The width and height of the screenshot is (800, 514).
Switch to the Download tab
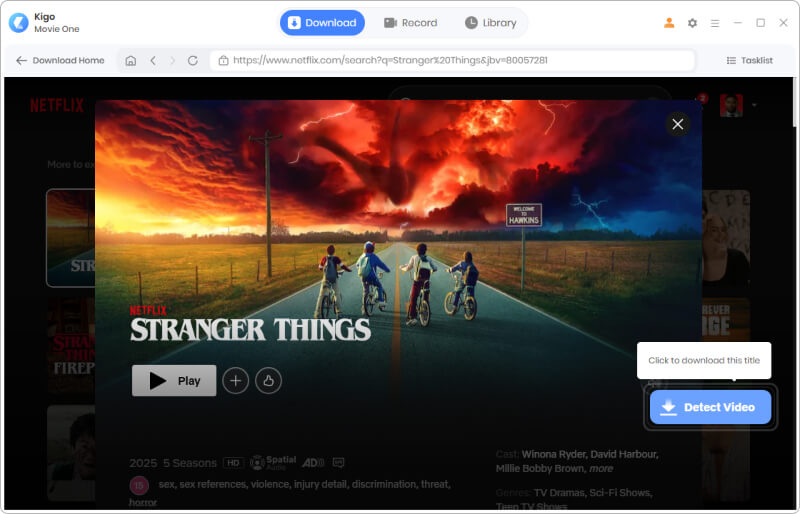[322, 23]
